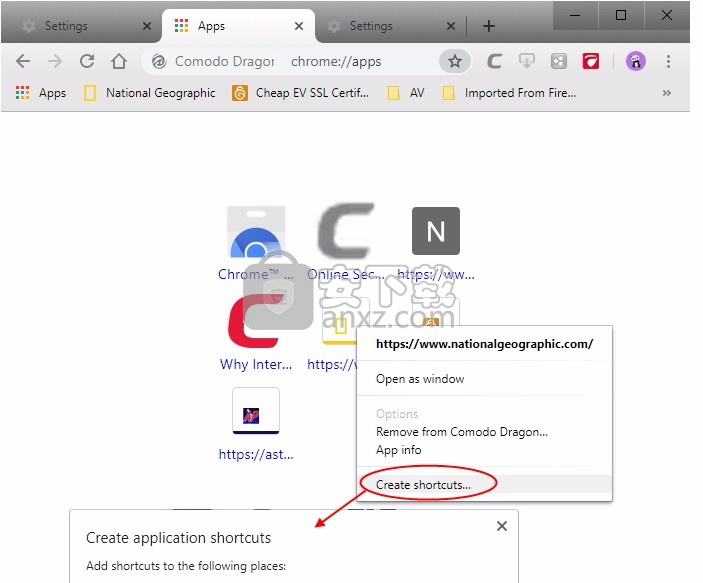The image size is (703, 583).
Task: Open Imported From Fire bookmarks folder
Action: coord(509,93)
